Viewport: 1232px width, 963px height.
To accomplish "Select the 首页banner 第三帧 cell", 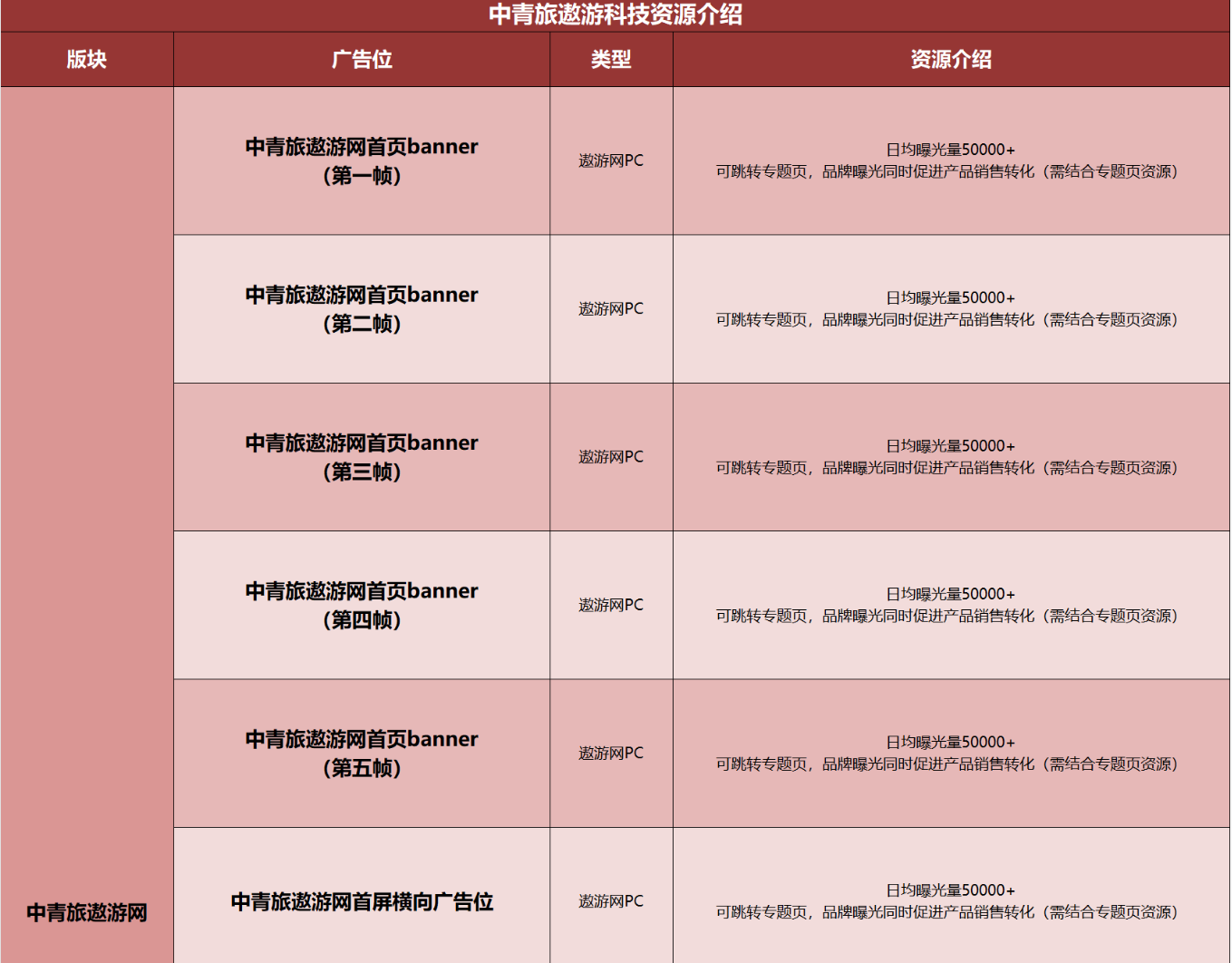I will pos(362,457).
